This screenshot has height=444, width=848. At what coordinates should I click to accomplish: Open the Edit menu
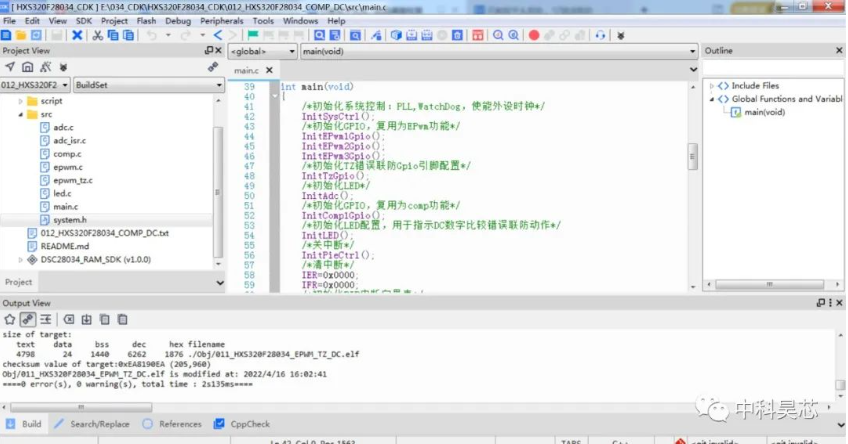pyautogui.click(x=32, y=21)
